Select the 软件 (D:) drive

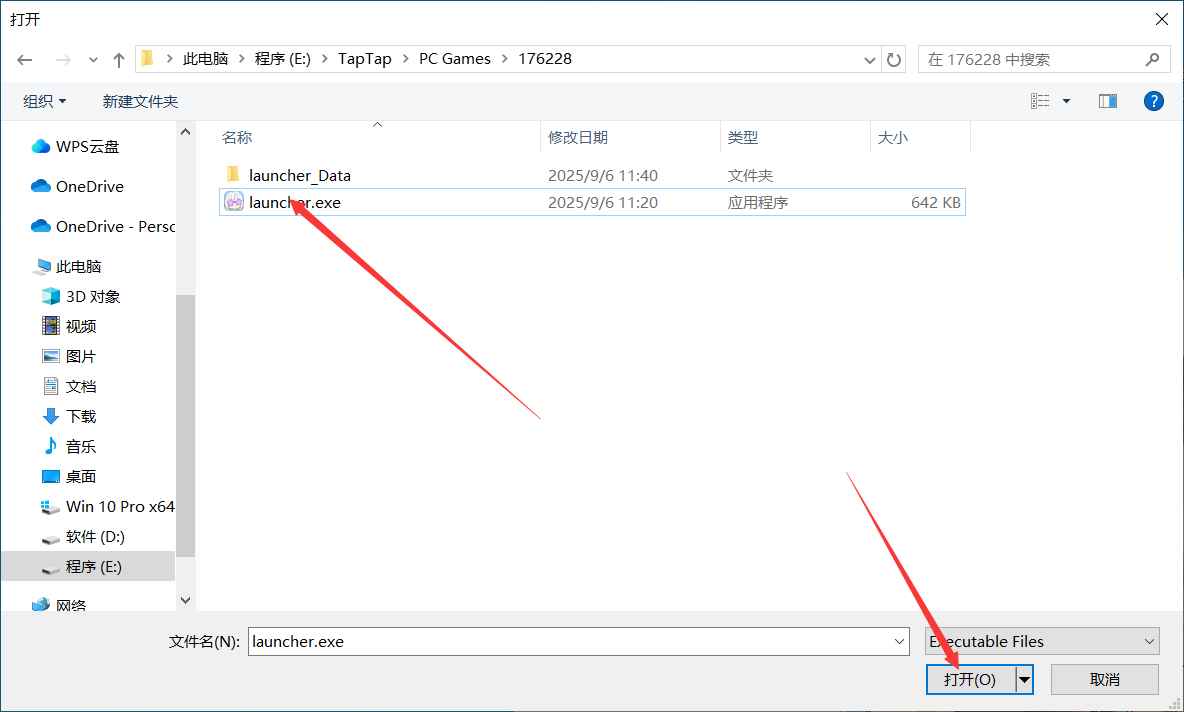[85, 536]
